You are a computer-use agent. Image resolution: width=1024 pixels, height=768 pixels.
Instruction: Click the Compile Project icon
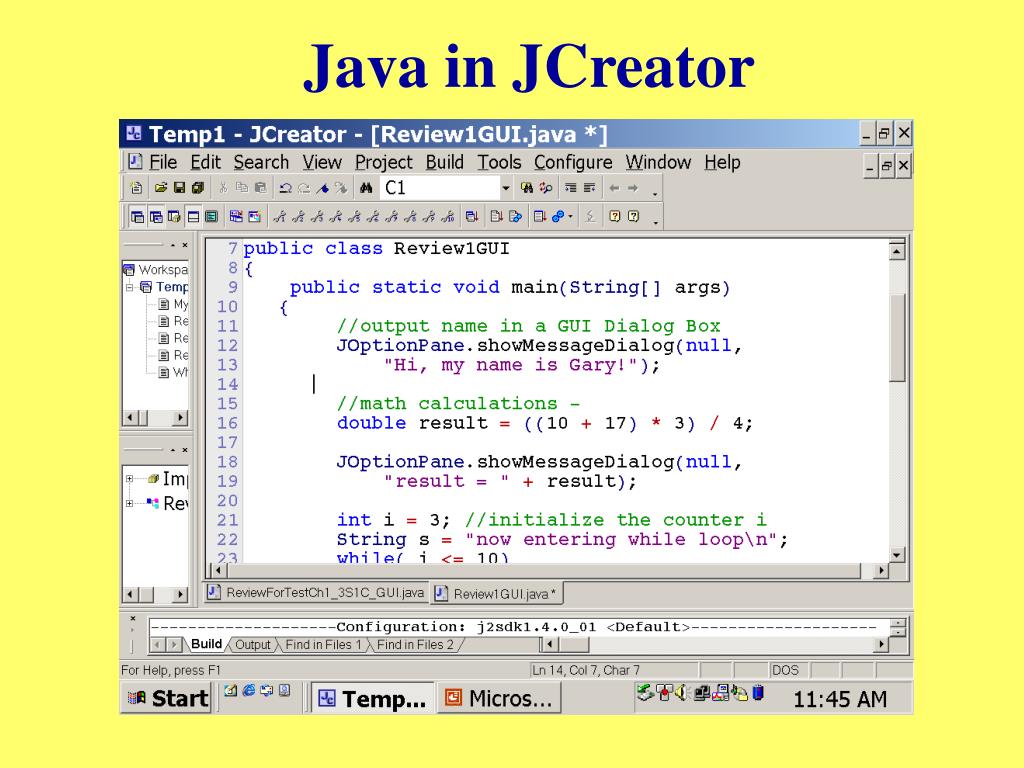tap(539, 216)
